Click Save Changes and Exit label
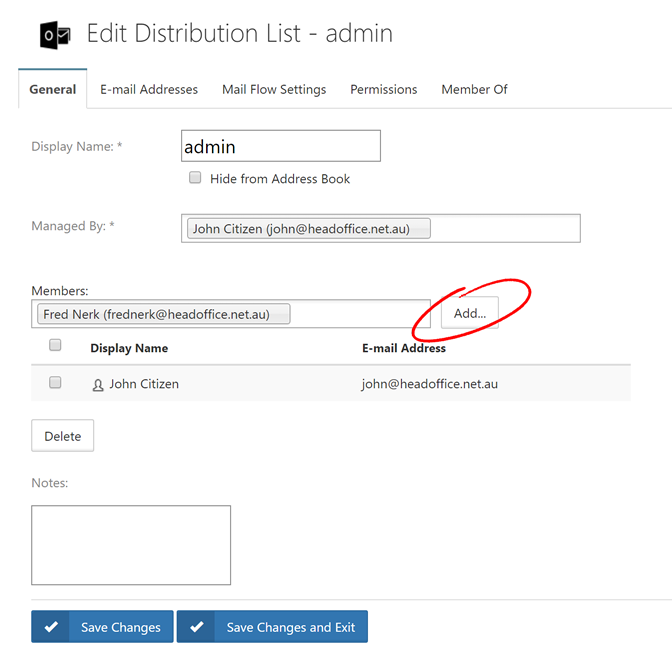The height and width of the screenshot is (671, 672). pyautogui.click(x=291, y=627)
